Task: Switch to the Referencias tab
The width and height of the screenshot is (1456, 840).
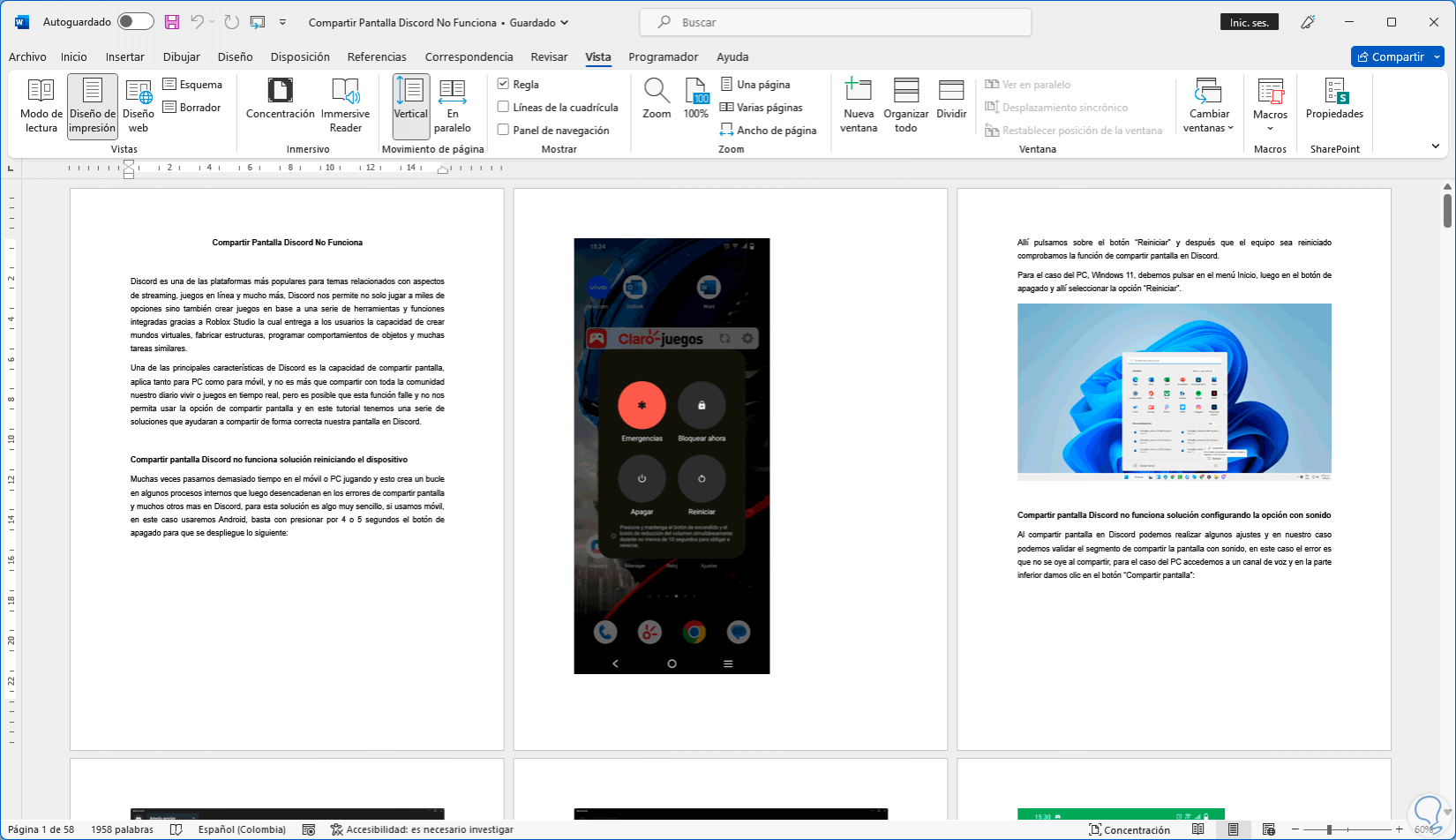Action: 377,56
